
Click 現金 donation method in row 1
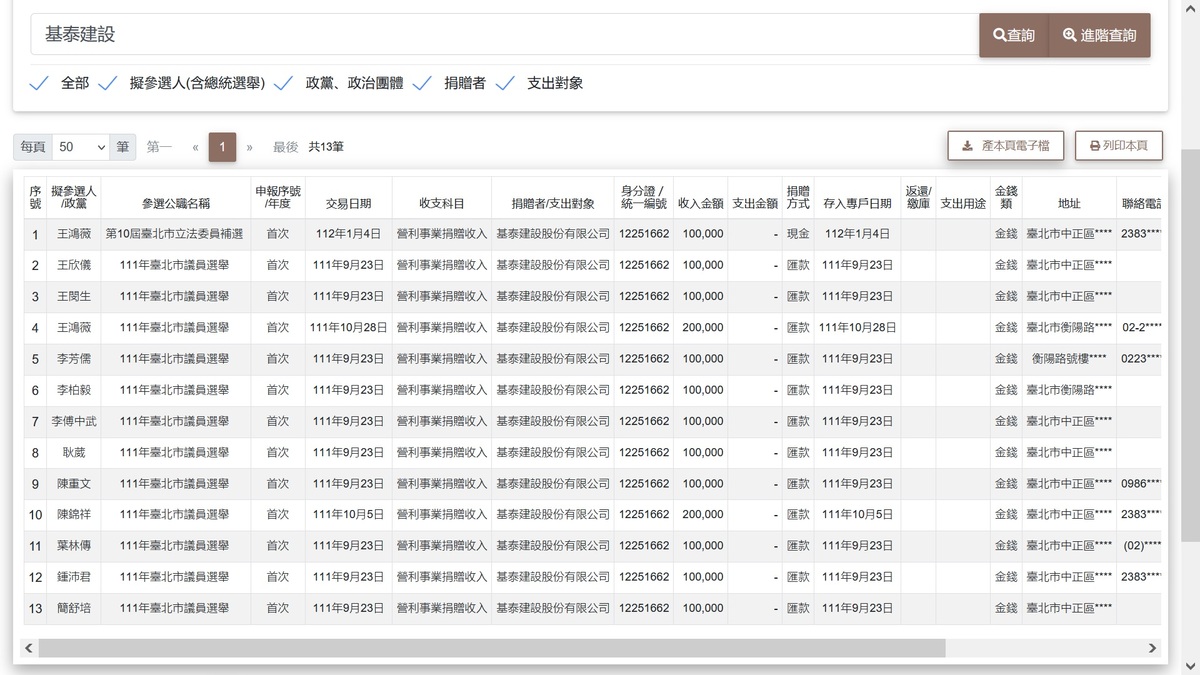click(798, 234)
